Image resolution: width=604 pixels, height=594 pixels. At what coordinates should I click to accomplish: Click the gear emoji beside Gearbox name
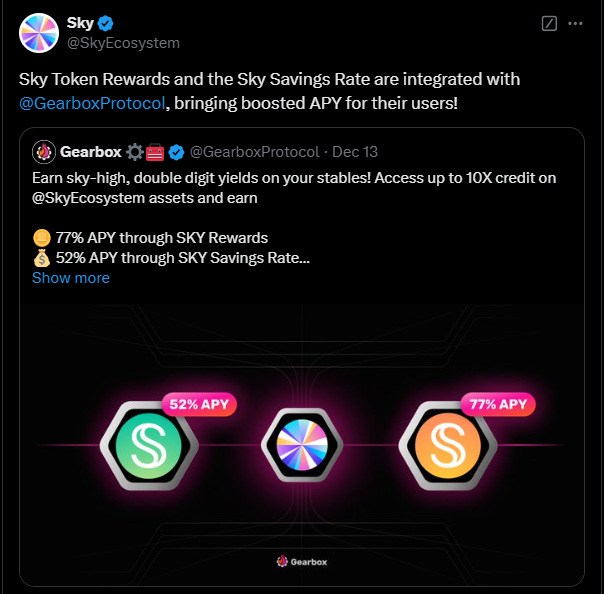[135, 152]
